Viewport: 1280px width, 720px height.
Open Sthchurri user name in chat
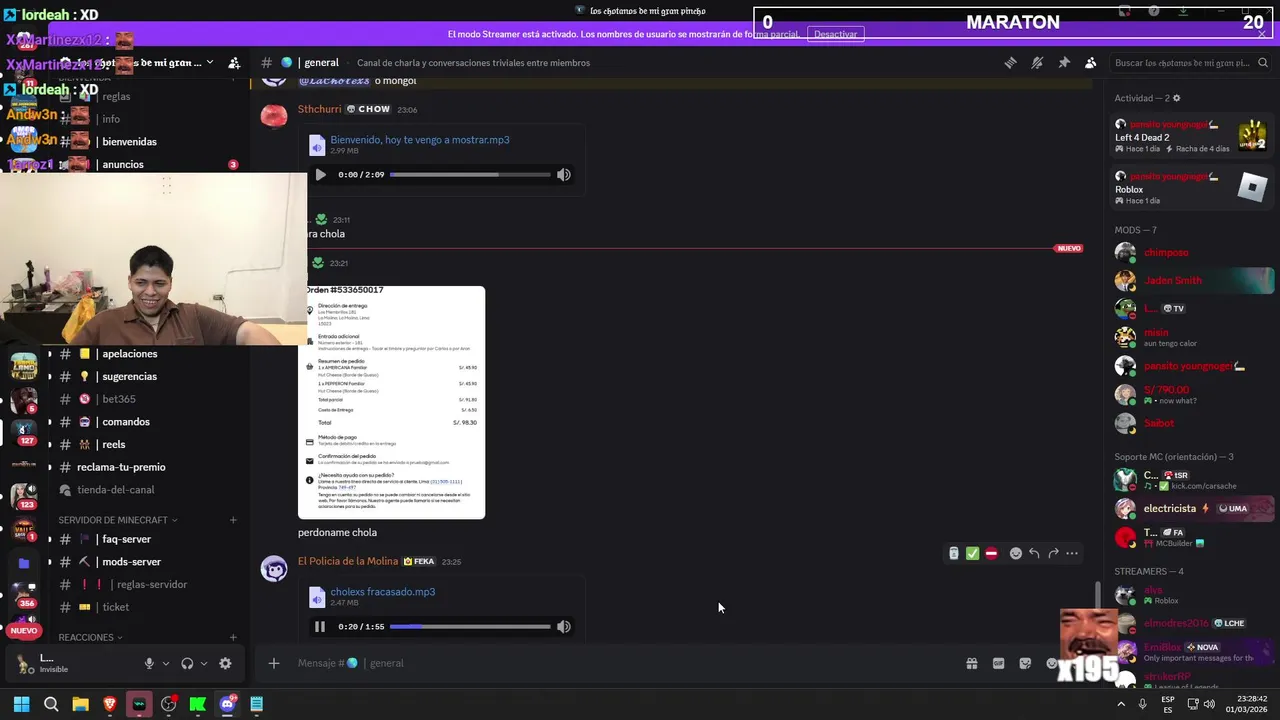(x=319, y=109)
